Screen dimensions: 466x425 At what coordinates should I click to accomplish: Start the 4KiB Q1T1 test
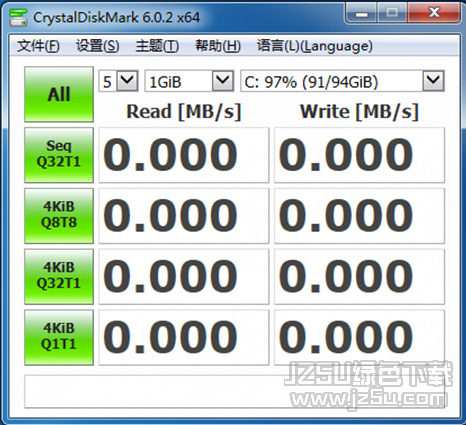(x=59, y=337)
